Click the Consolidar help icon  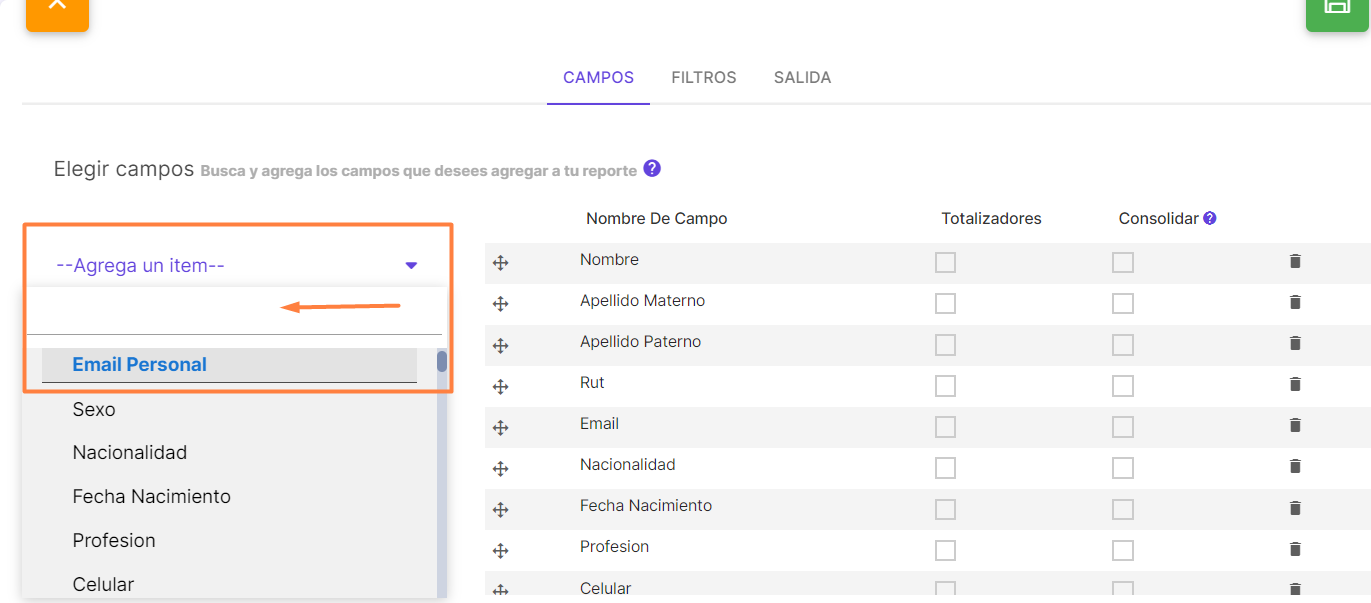tap(1210, 218)
